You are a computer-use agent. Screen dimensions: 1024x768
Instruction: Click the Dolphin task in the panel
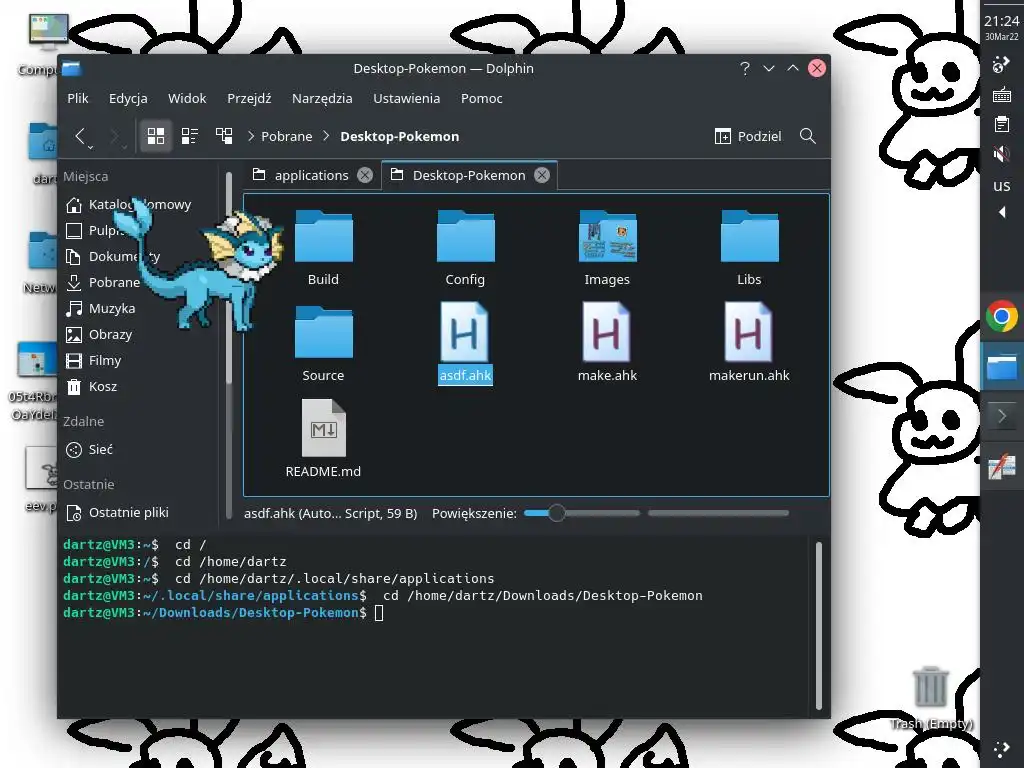click(1002, 367)
